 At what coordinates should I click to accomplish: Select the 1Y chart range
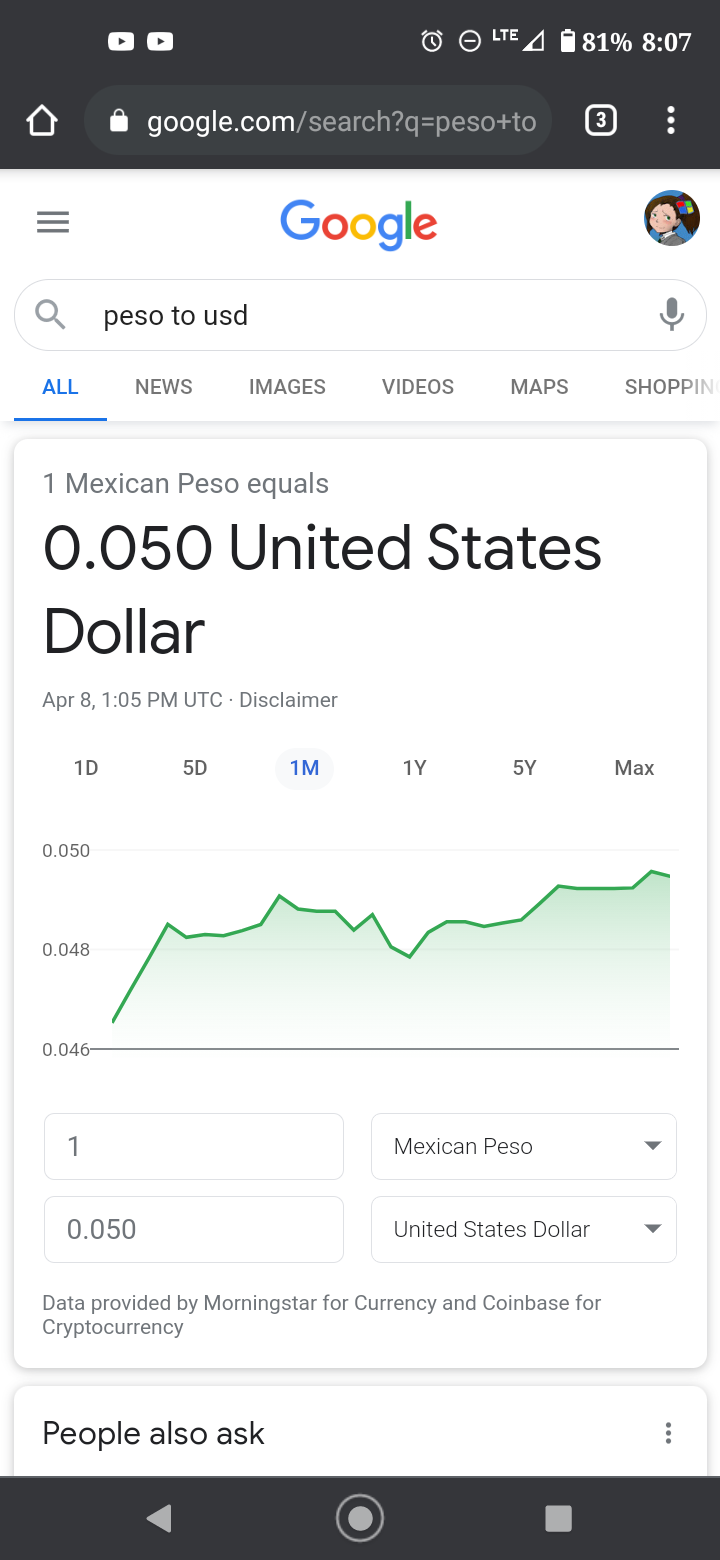(x=414, y=768)
